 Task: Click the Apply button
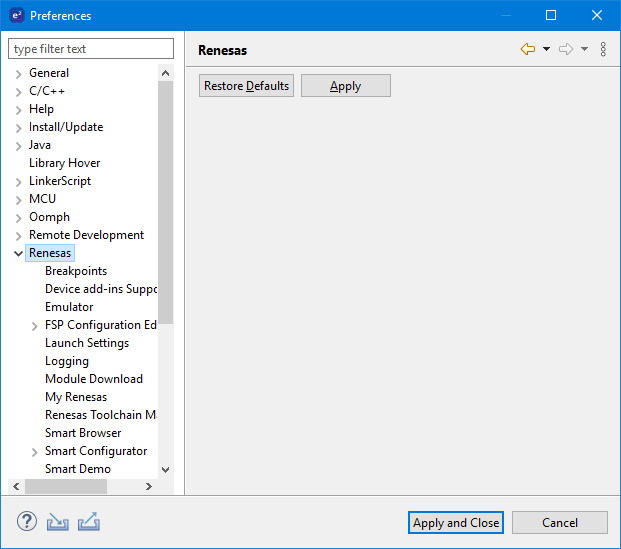coord(346,86)
